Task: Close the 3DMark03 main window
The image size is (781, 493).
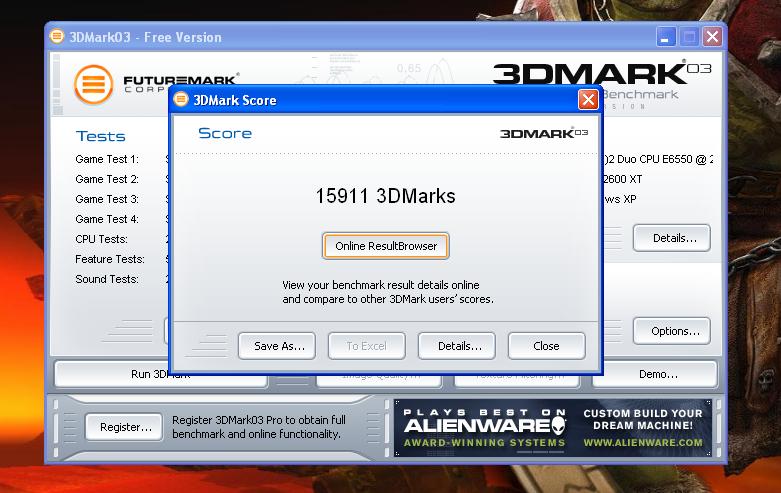Action: (712, 37)
